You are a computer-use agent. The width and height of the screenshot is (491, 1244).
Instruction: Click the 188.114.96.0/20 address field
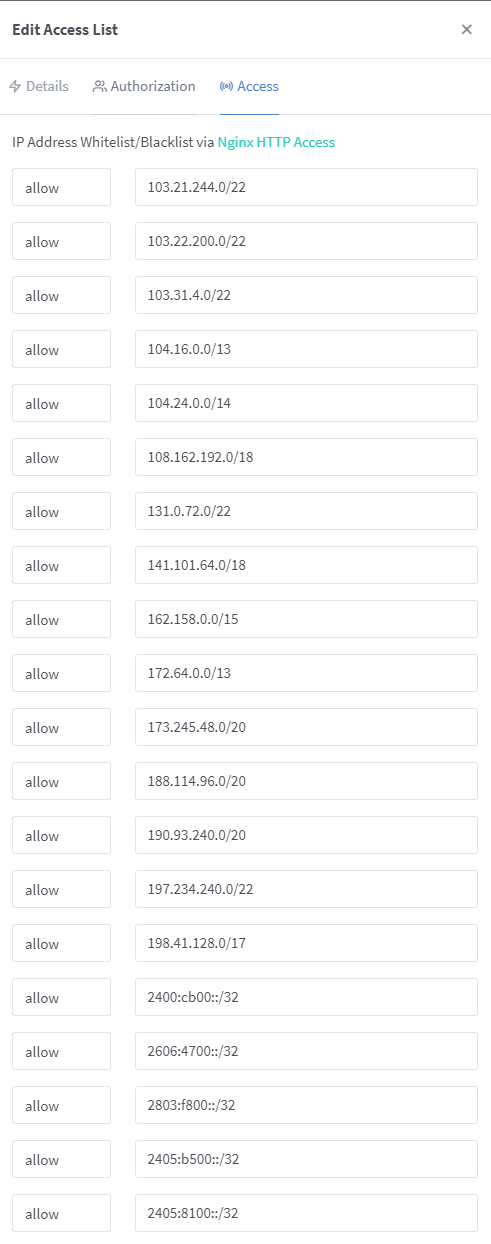tap(306, 782)
